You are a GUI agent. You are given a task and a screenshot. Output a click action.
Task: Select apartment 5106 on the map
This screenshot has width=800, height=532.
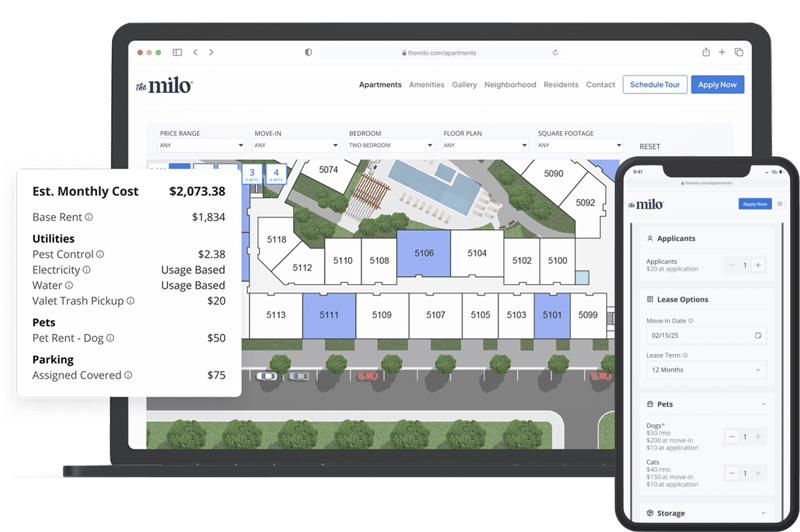click(424, 253)
